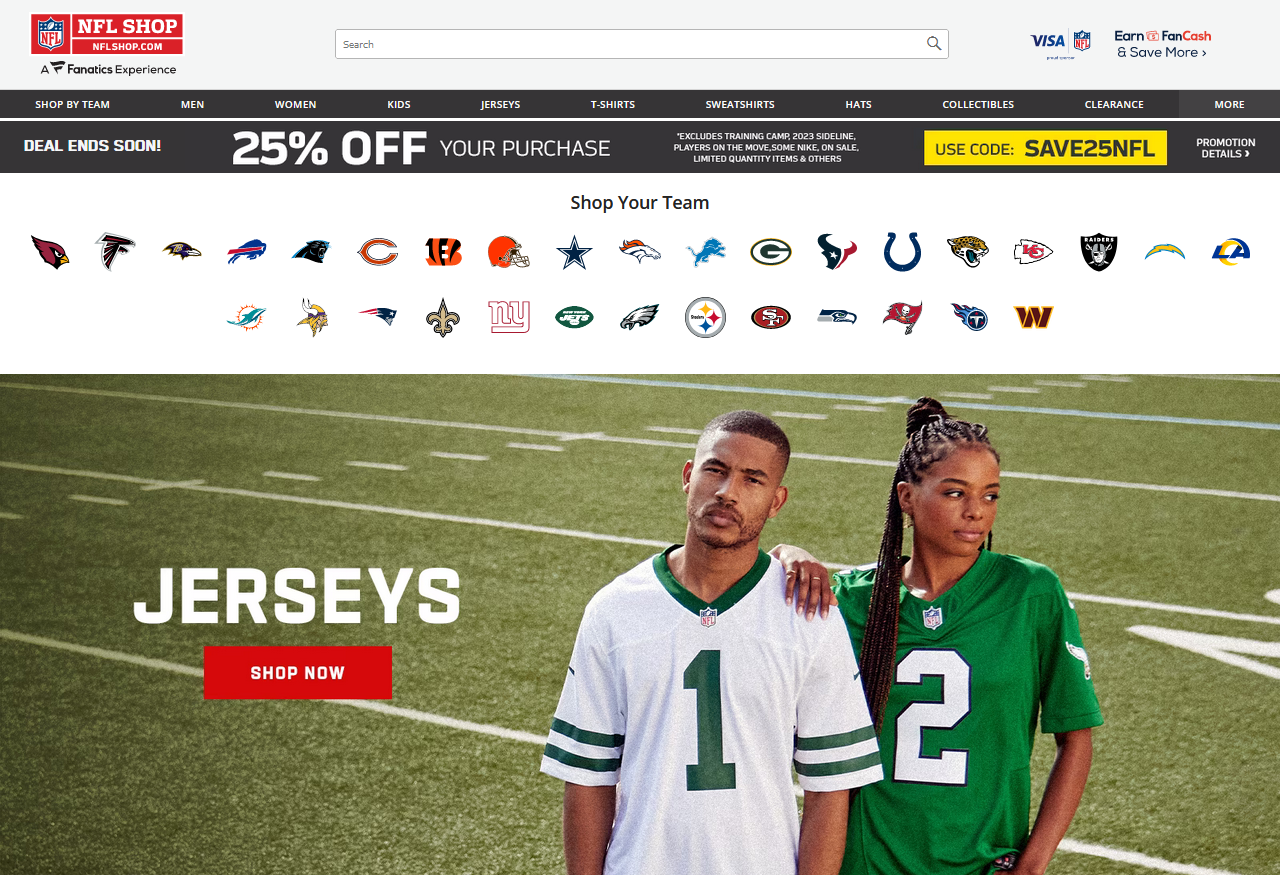
Task: Click the red Shop Now button
Action: pos(298,673)
